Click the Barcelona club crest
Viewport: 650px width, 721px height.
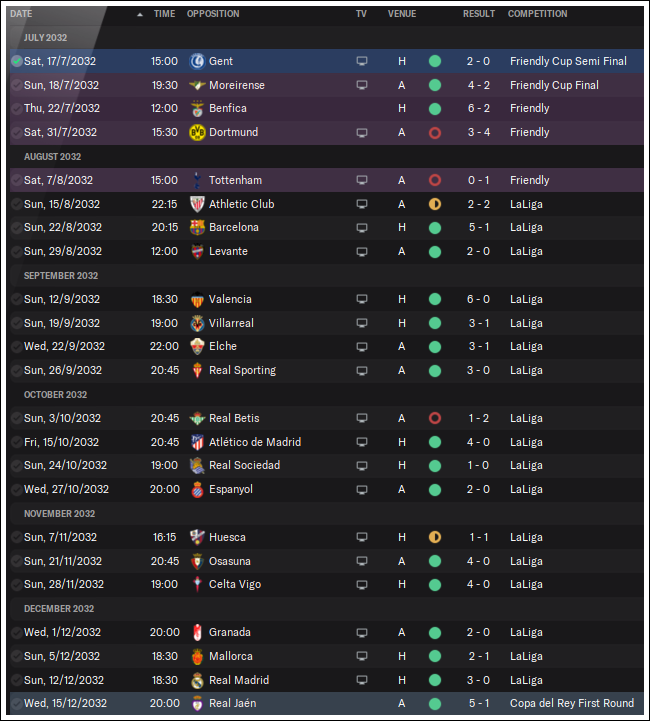[197, 228]
